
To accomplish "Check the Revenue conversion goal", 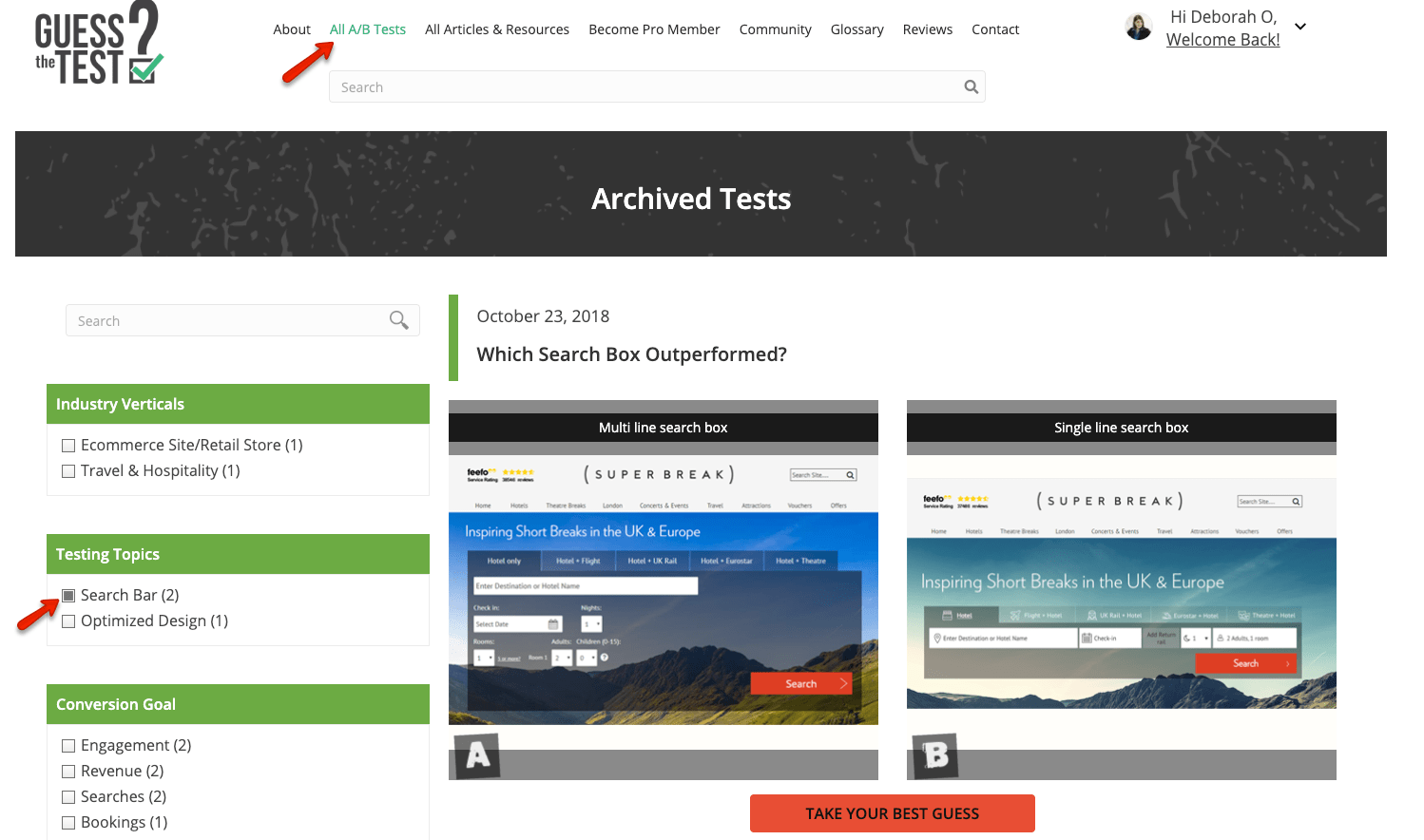I will point(68,772).
